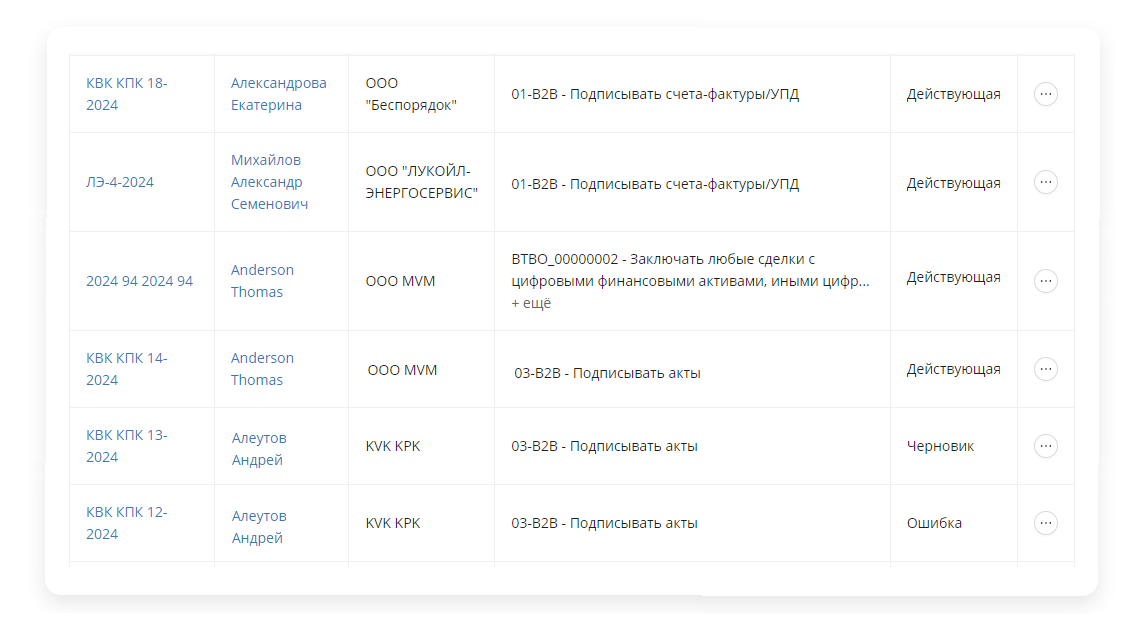
Task: Click Михайлов Александр Семенович's name
Action: [269, 182]
